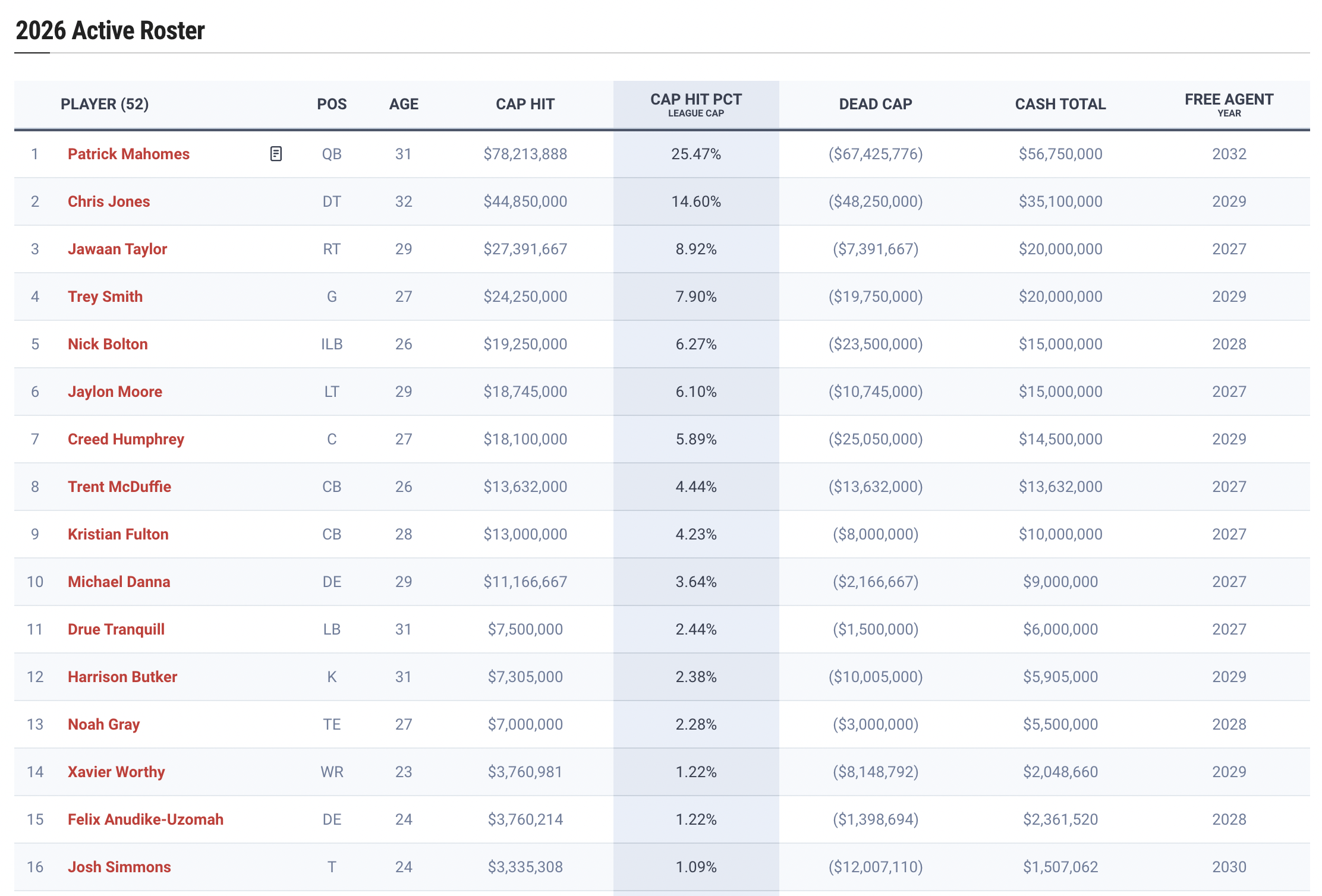Open Noah Gray player link

point(103,724)
